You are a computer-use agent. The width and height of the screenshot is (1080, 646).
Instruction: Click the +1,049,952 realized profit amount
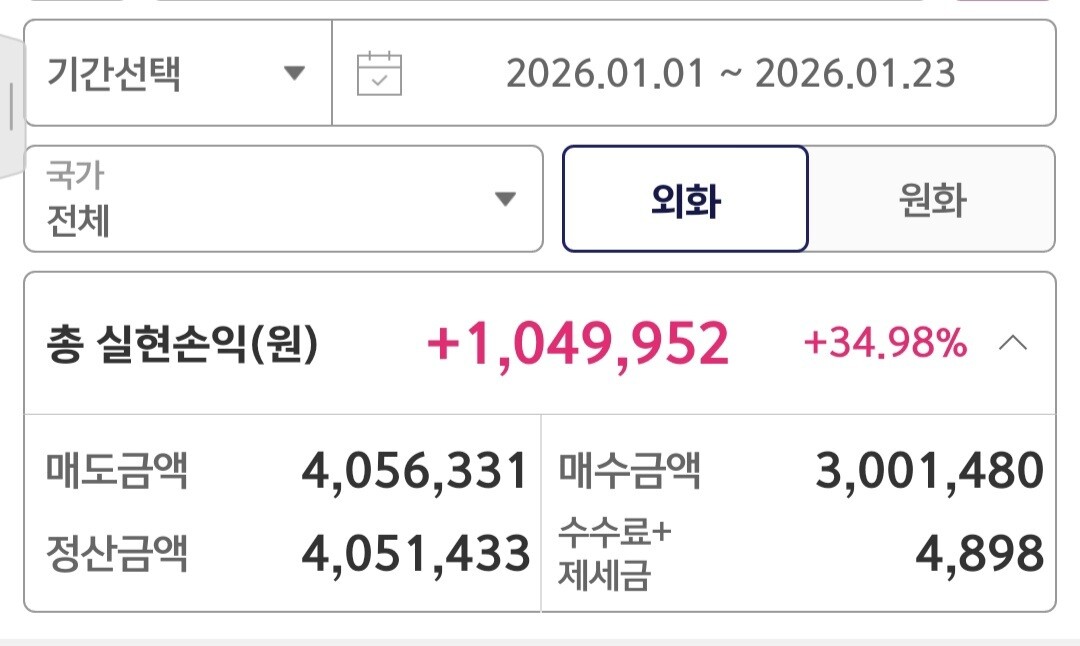pos(577,345)
